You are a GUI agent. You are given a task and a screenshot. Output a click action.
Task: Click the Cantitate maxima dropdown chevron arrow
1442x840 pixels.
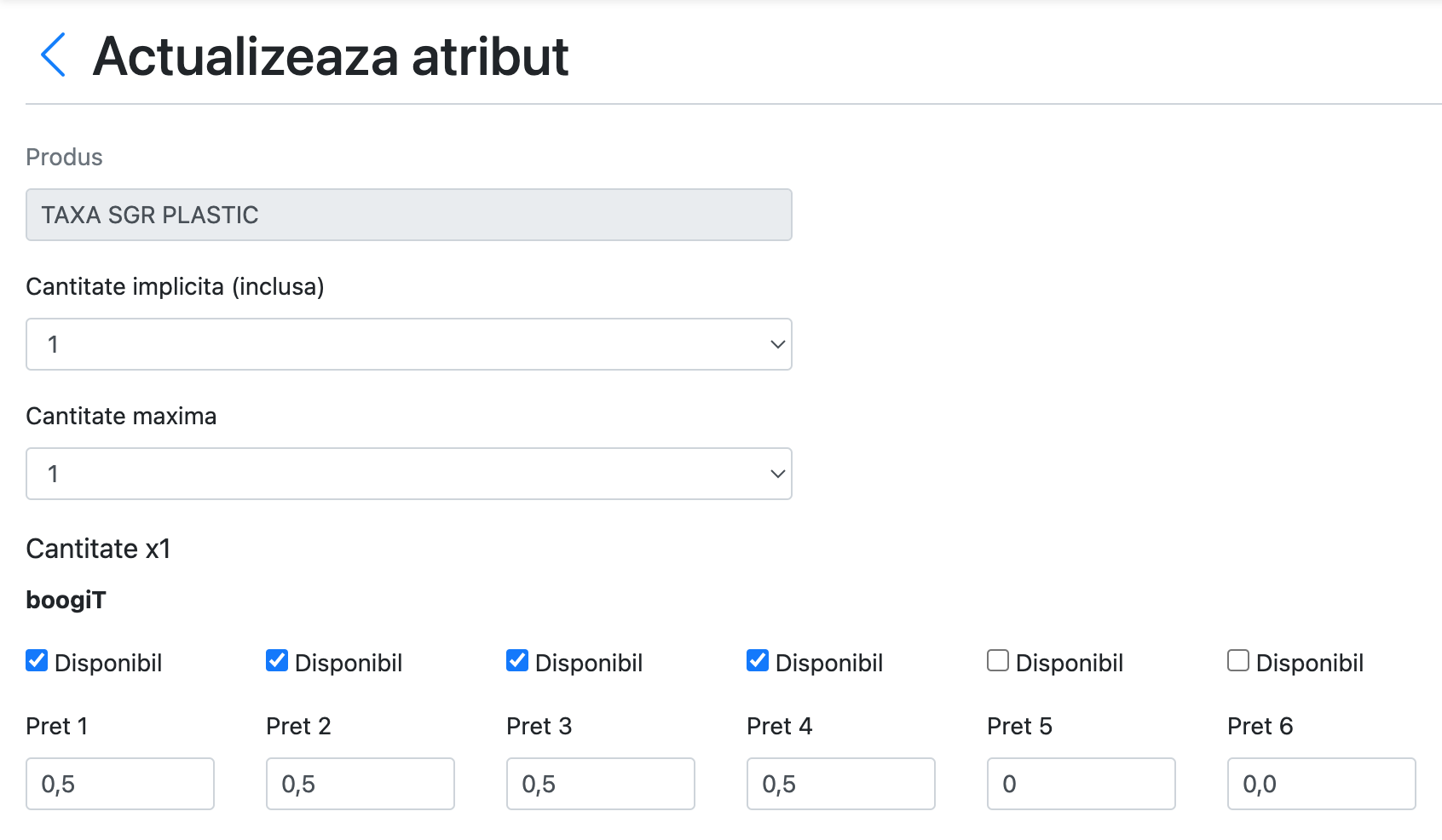777,474
